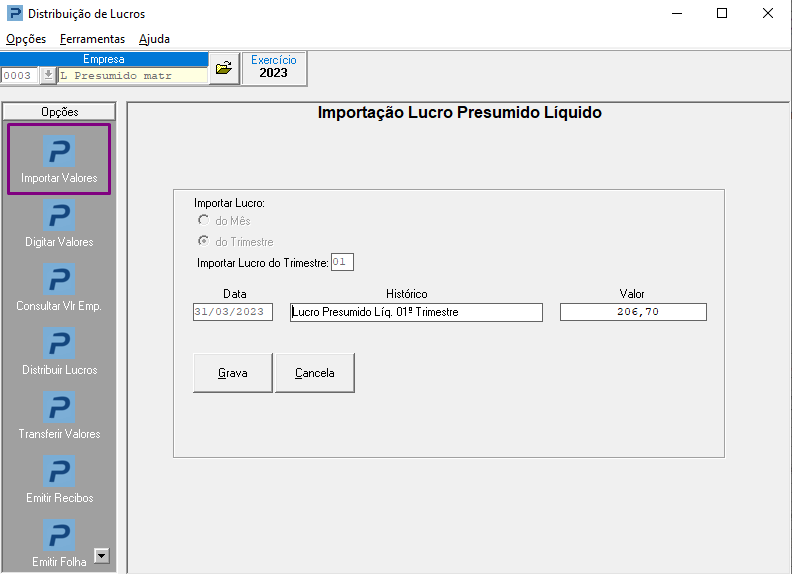Click the Exercício 2023 button
The image size is (792, 574).
(274, 68)
